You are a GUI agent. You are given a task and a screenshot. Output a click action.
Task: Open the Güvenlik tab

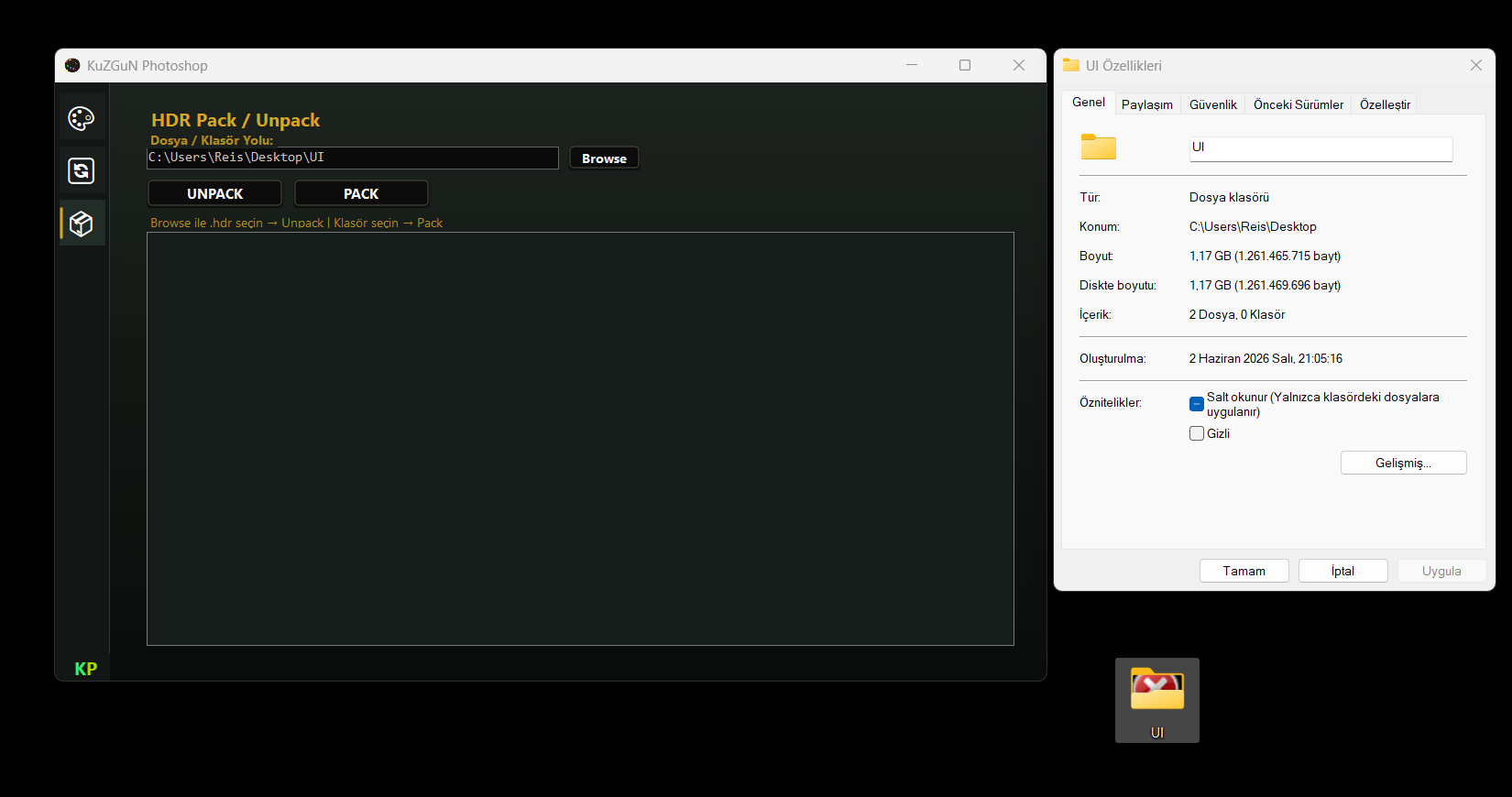click(1213, 104)
